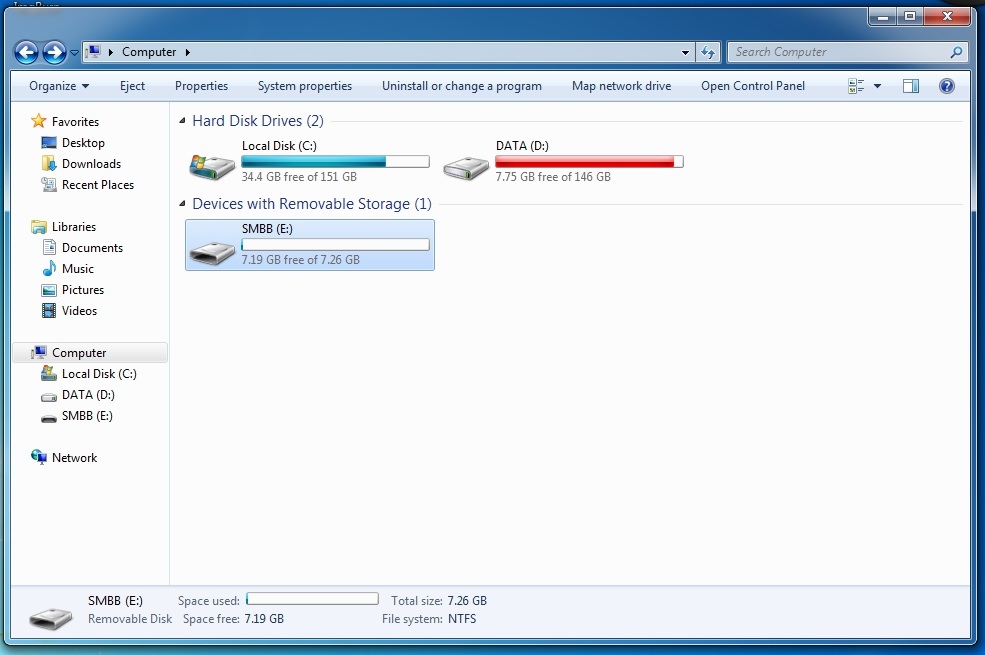Click Space free 7.19 GB value
Viewport: 985px width, 655px height.
pos(264,619)
